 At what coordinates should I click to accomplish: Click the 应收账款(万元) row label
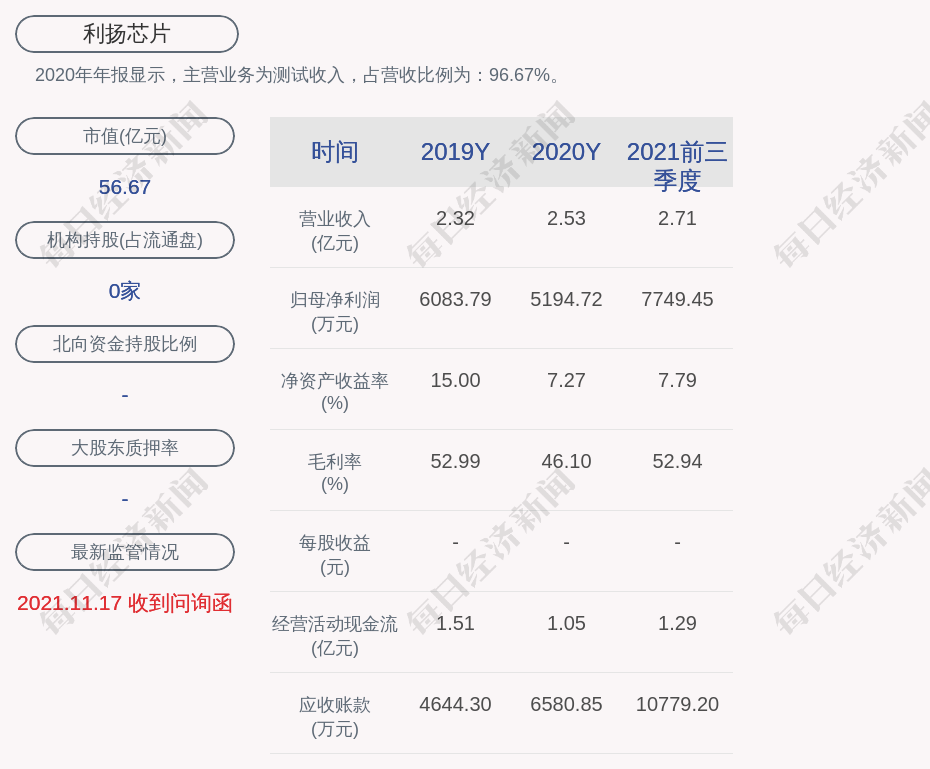(x=335, y=717)
